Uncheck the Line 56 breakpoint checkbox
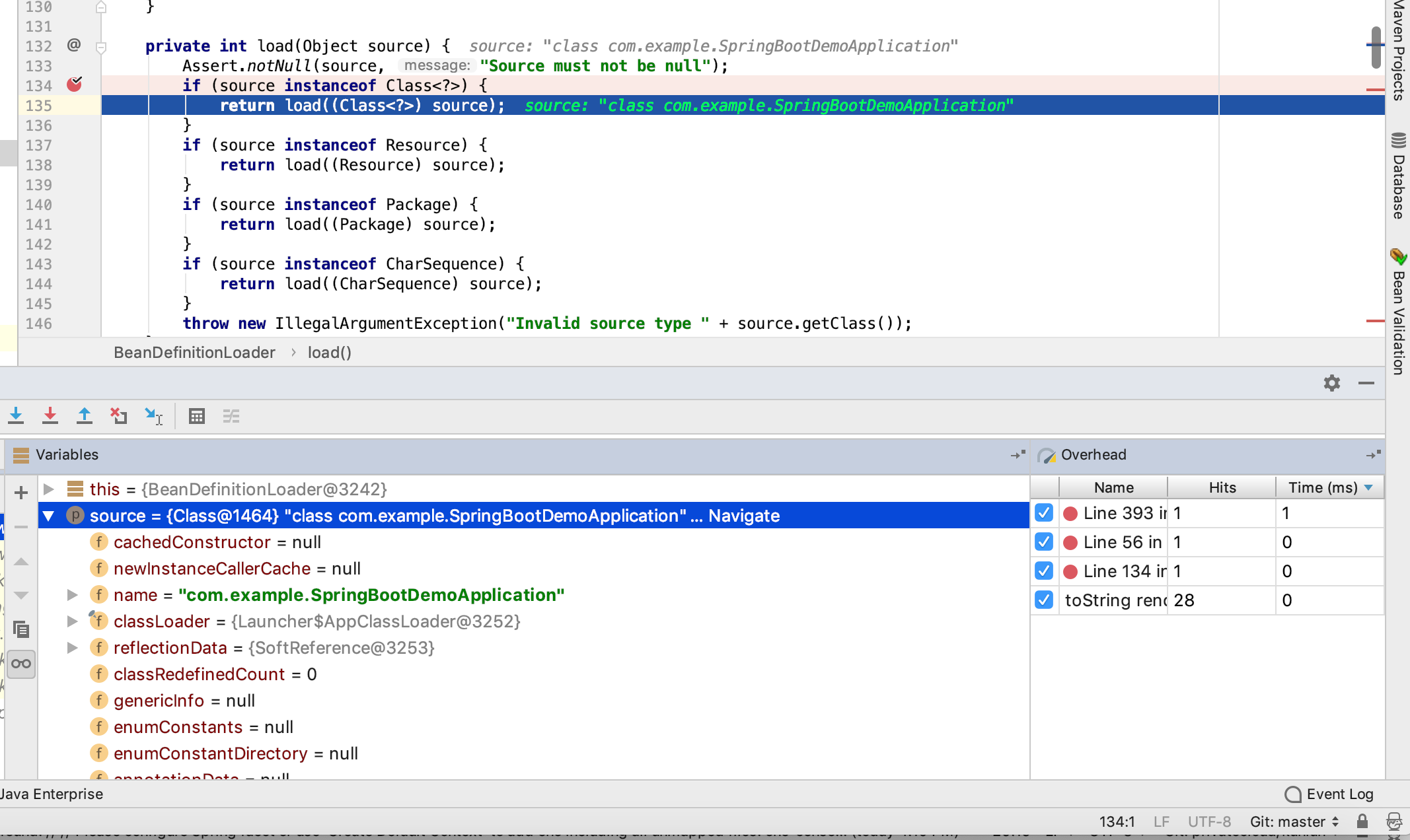Screen dimensions: 1410x840 (x=1044, y=542)
